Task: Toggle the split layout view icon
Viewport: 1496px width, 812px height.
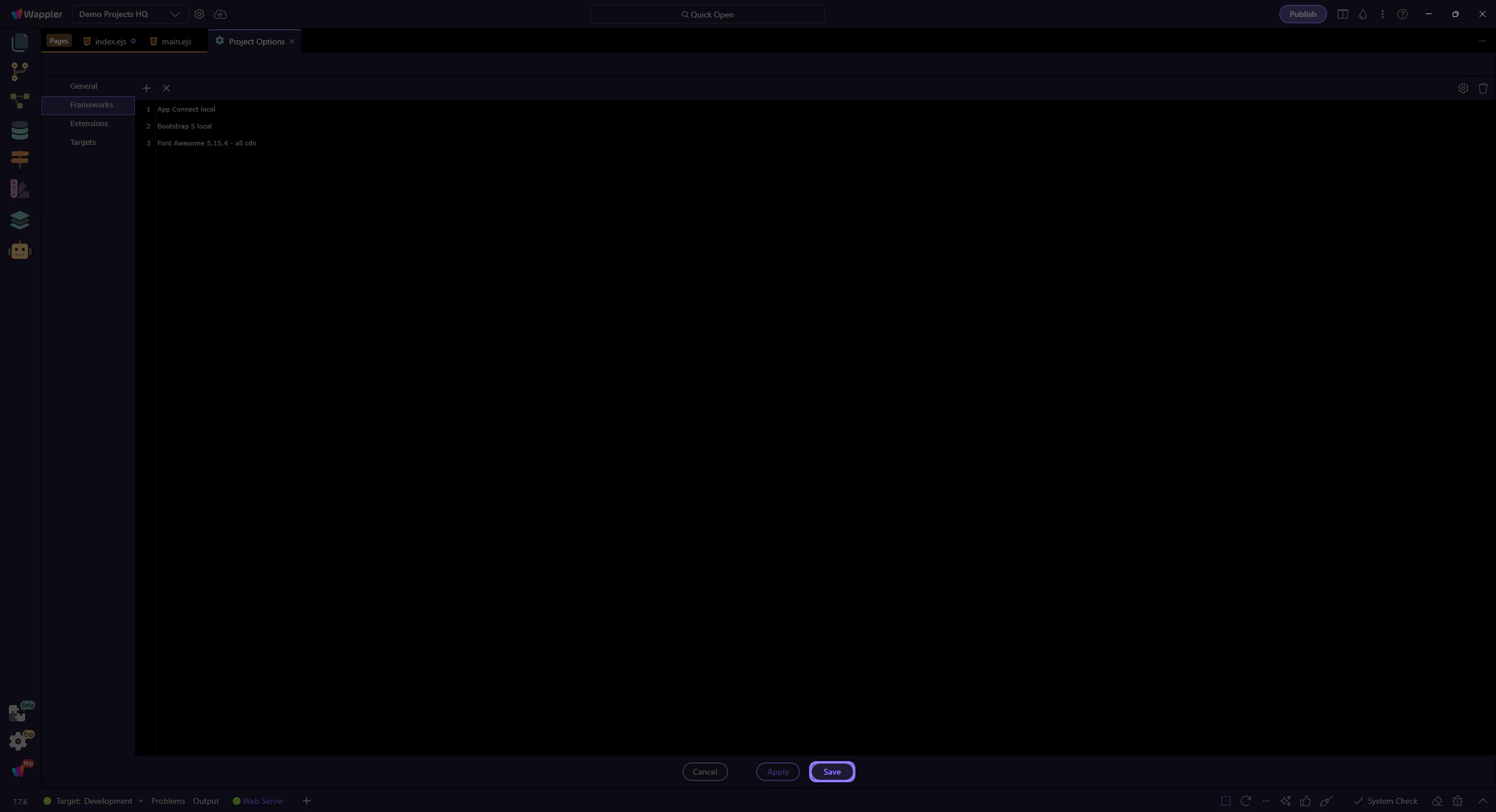Action: pyautogui.click(x=1343, y=14)
